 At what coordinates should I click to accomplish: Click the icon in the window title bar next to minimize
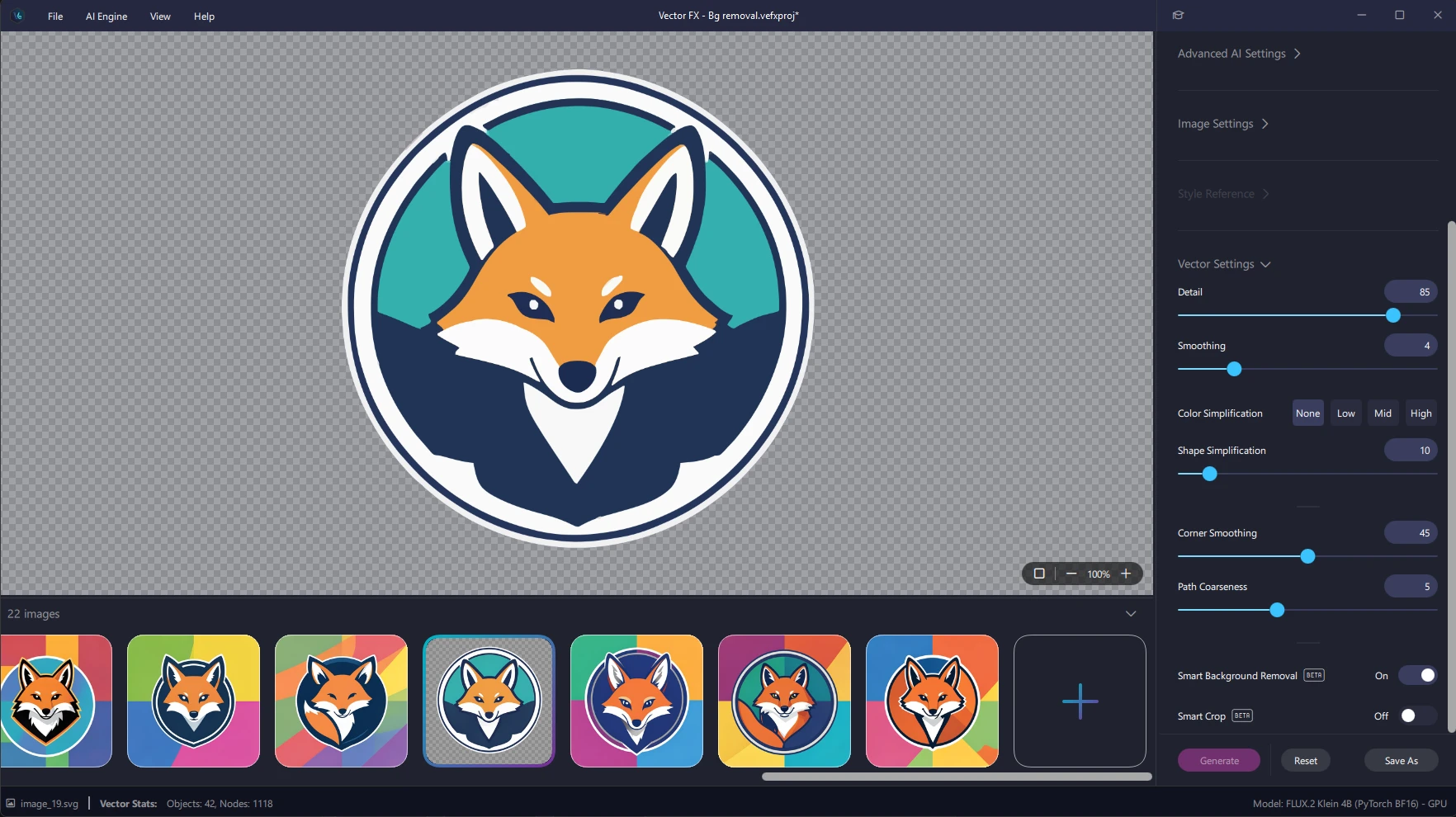1178,15
